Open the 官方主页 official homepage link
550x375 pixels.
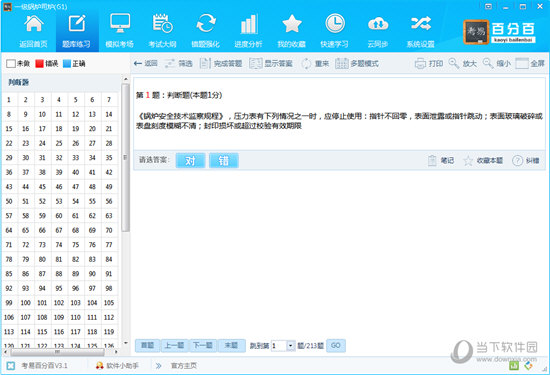(184, 366)
